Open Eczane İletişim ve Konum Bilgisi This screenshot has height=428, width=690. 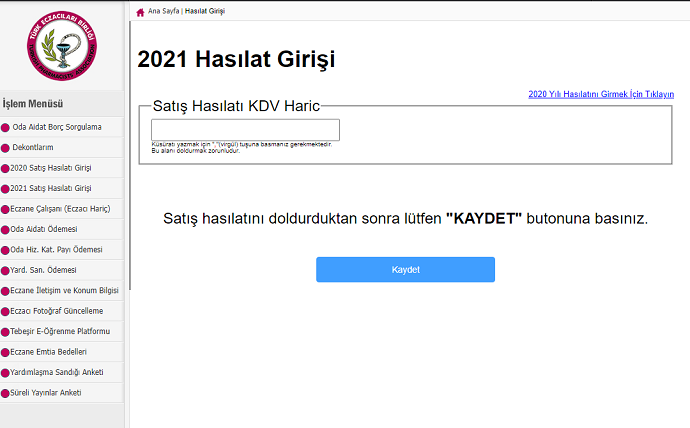[x=64, y=290]
